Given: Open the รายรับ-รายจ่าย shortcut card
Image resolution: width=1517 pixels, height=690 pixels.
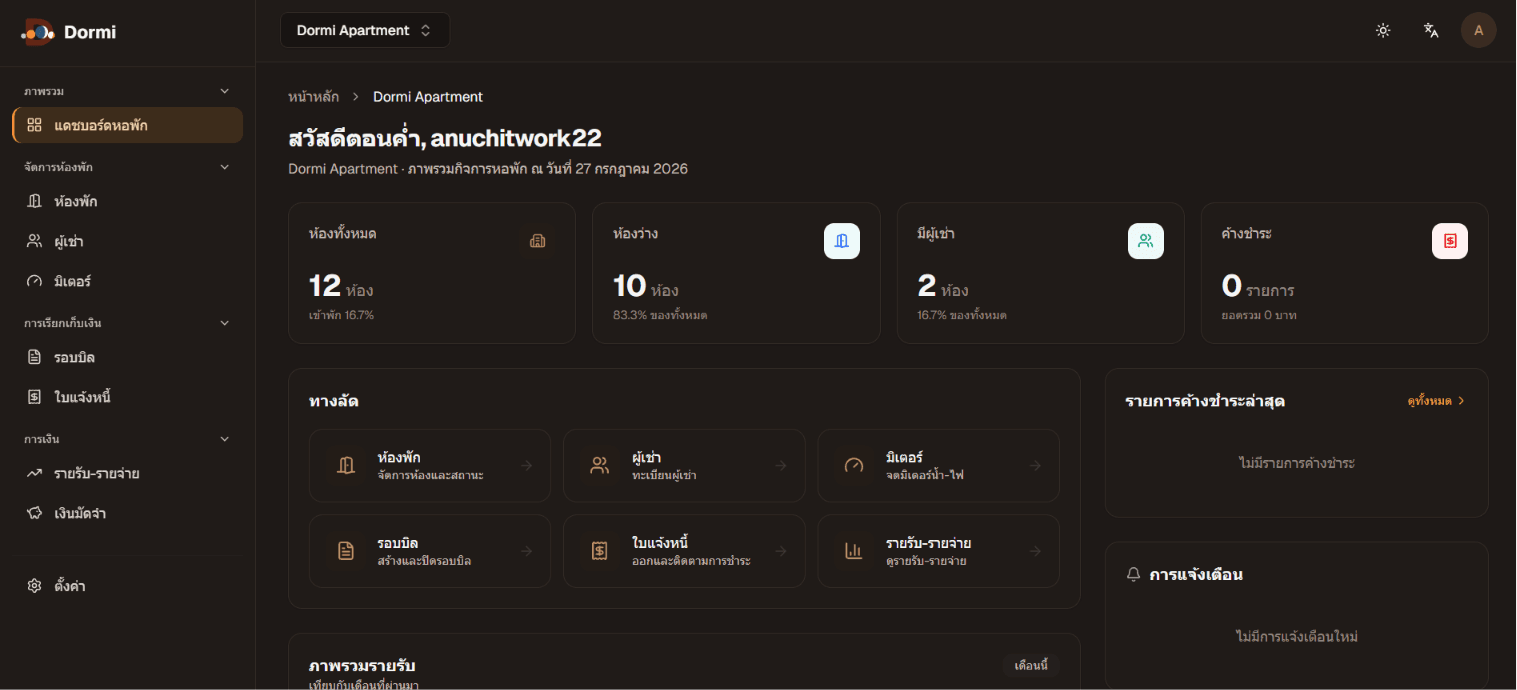Looking at the screenshot, I should pyautogui.click(x=939, y=551).
